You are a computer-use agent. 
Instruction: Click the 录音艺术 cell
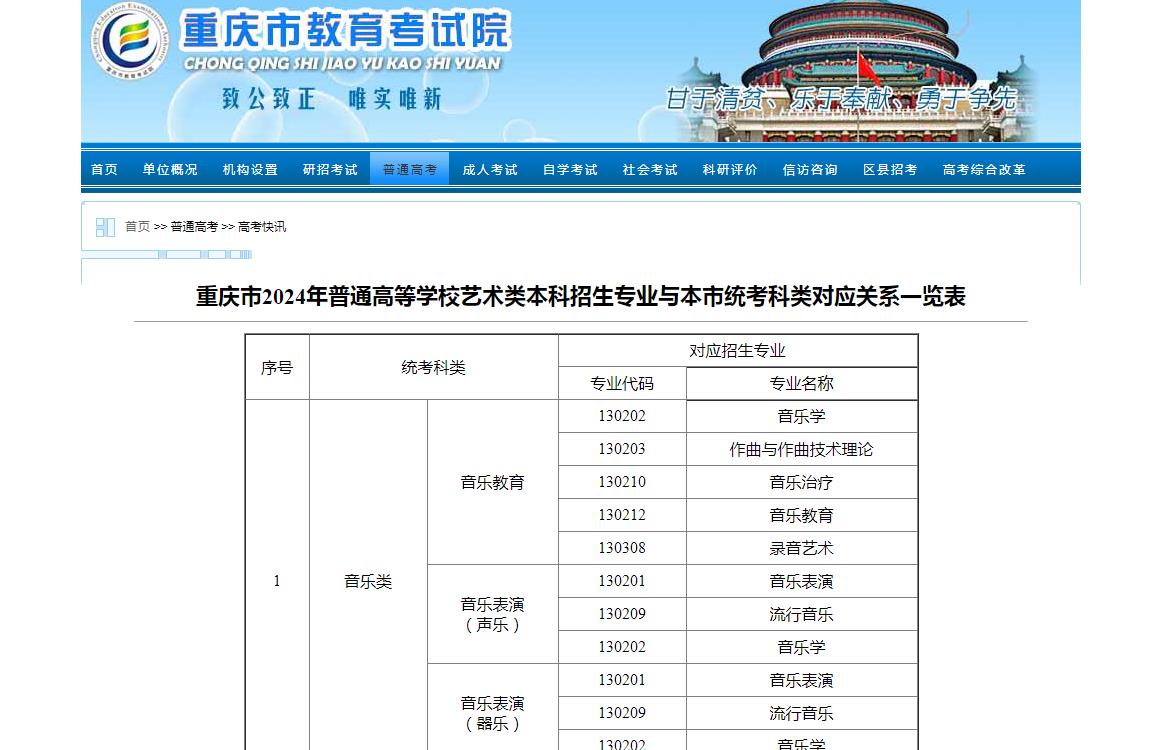click(802, 548)
